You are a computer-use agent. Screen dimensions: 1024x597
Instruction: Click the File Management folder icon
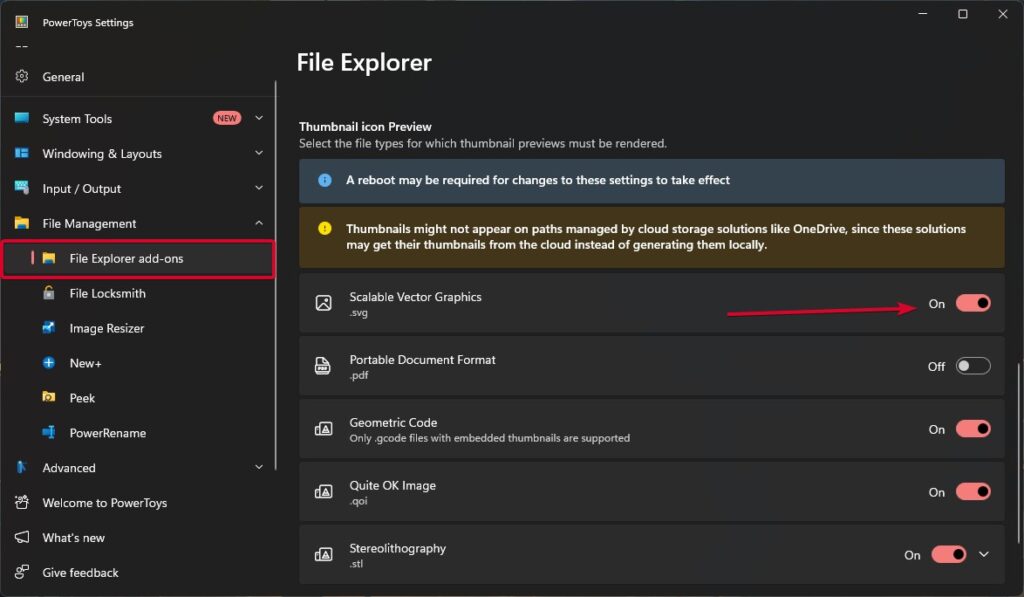tap(22, 223)
